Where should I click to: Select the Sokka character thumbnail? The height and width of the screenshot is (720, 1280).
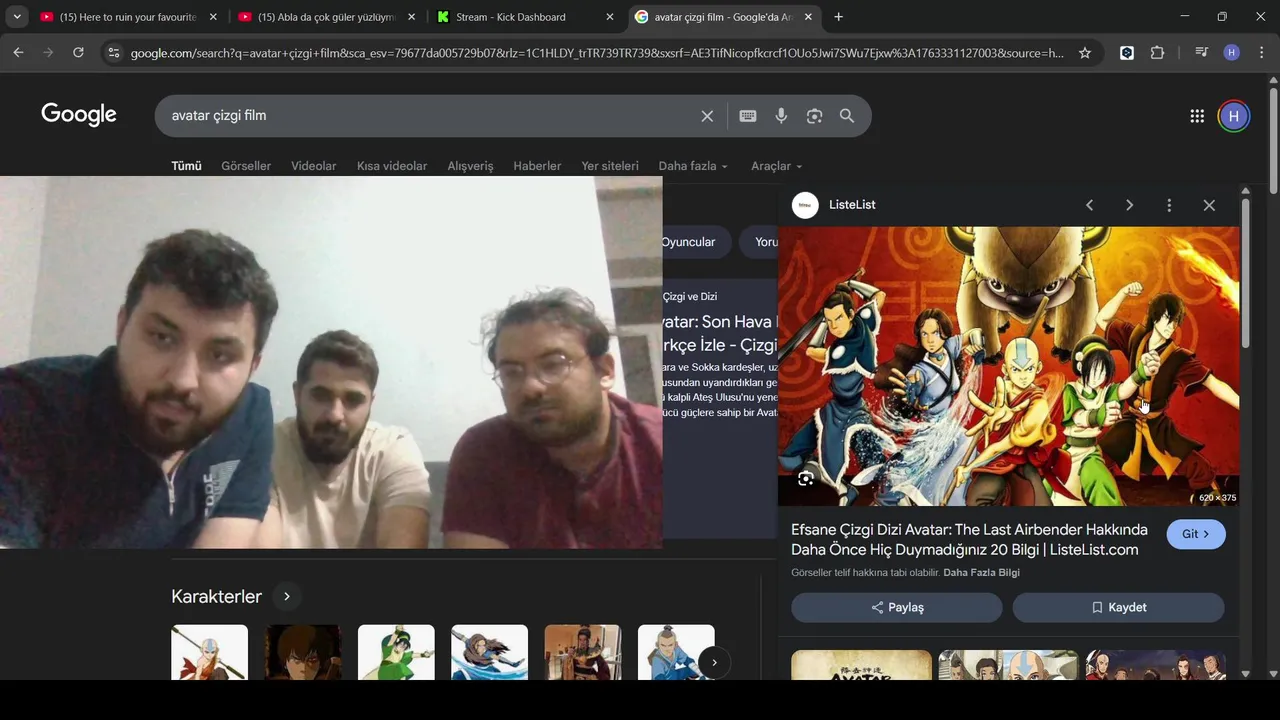pyautogui.click(x=676, y=653)
